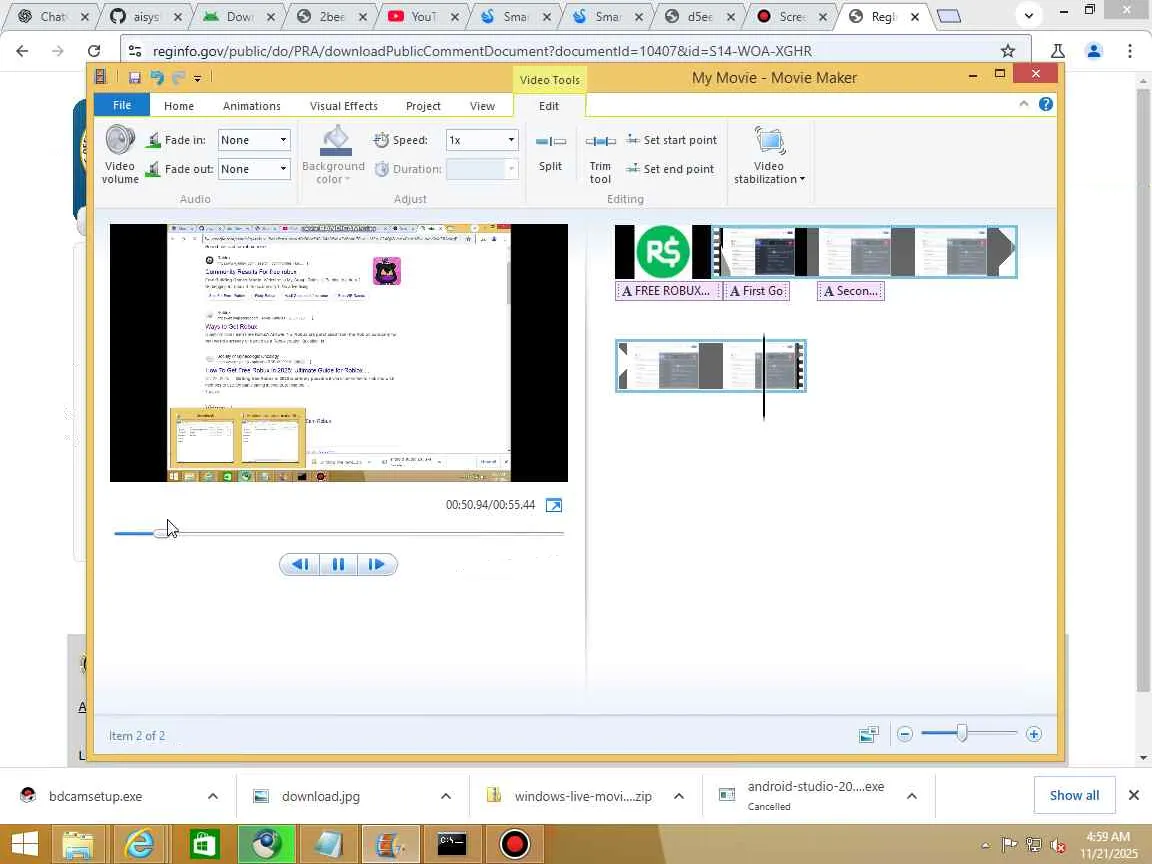Expand options for bdcamsetup.exe download
1152x864 pixels.
(212, 796)
